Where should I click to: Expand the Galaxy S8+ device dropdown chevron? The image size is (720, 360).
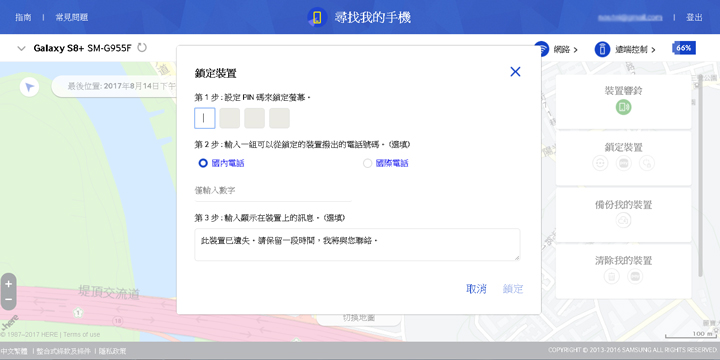pyautogui.click(x=21, y=48)
